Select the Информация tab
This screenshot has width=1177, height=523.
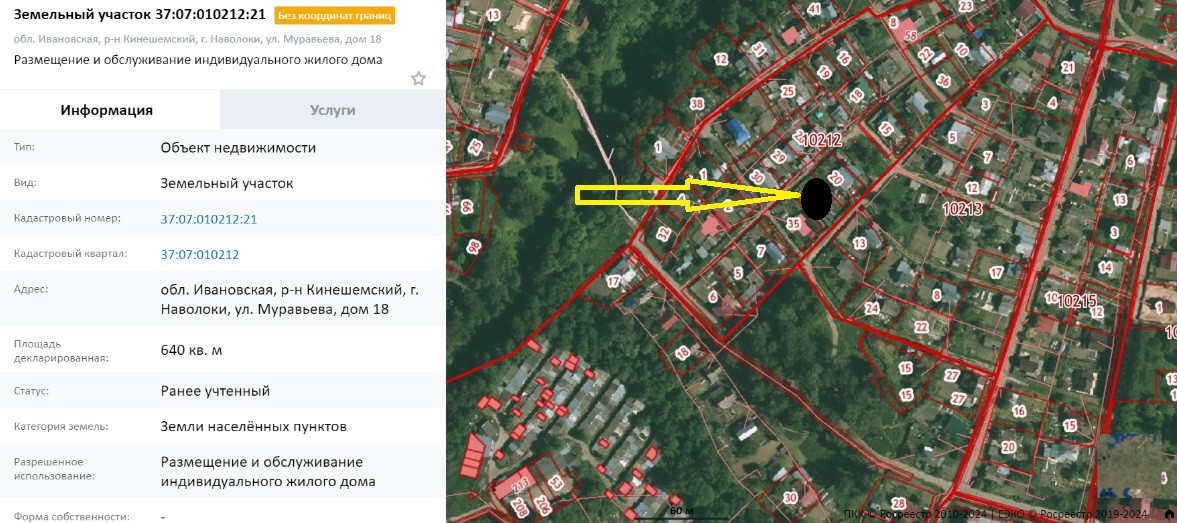(107, 110)
